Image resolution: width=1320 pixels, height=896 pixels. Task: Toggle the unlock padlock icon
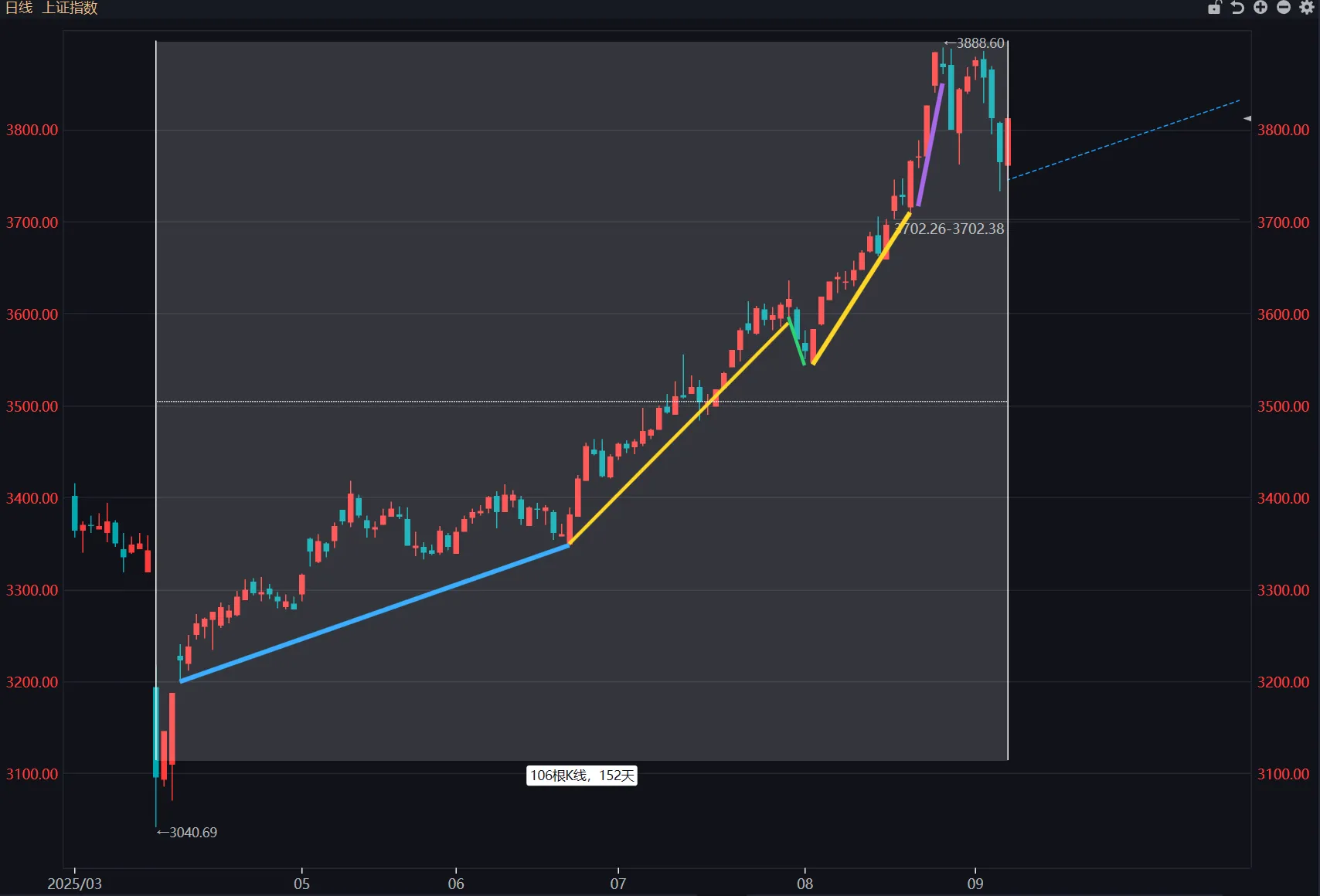(x=1215, y=8)
